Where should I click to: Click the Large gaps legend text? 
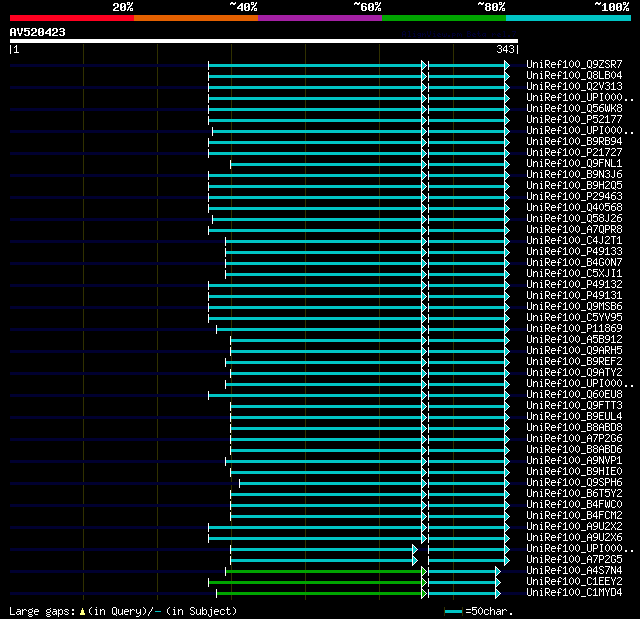click(123, 611)
